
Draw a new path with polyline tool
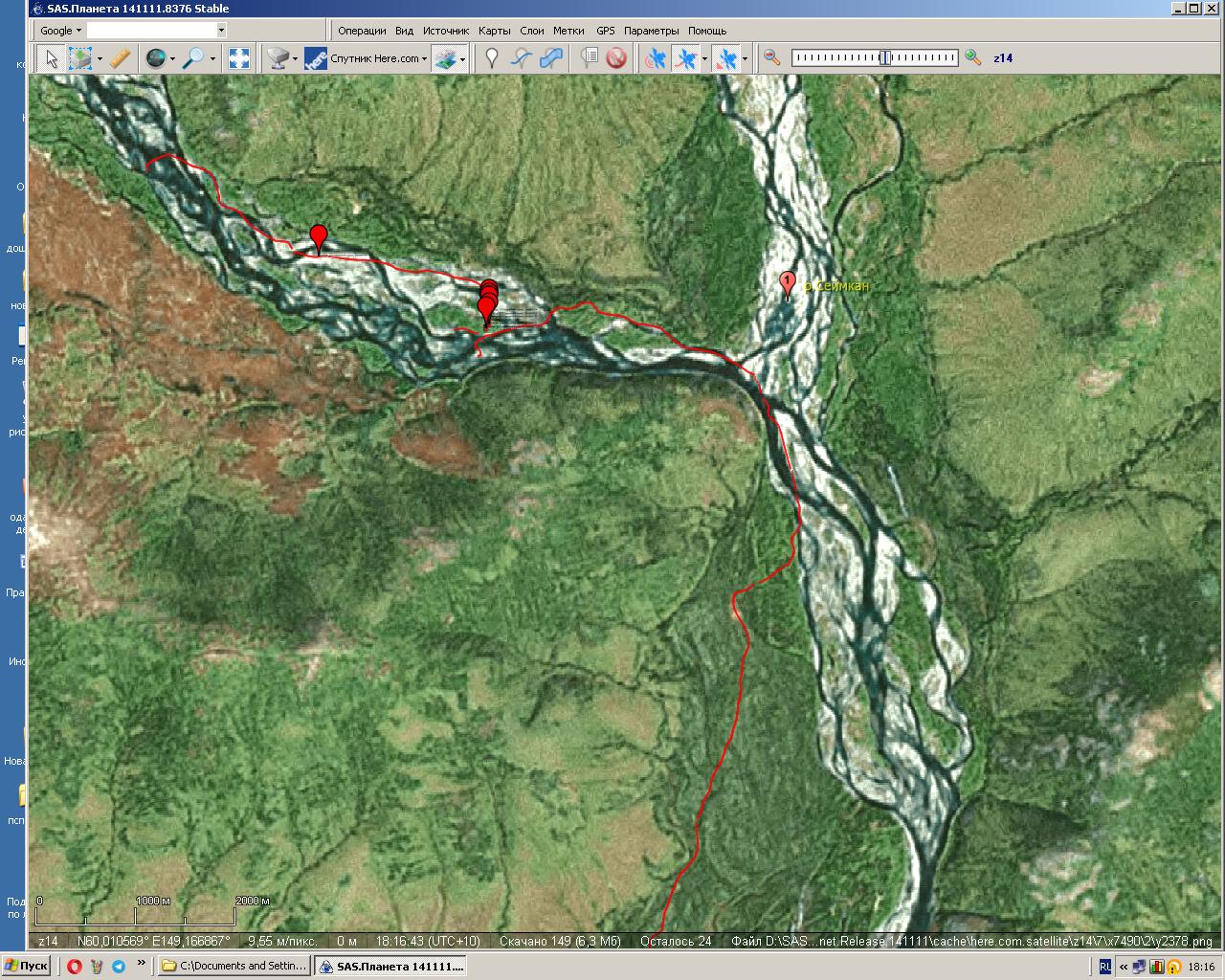521,58
